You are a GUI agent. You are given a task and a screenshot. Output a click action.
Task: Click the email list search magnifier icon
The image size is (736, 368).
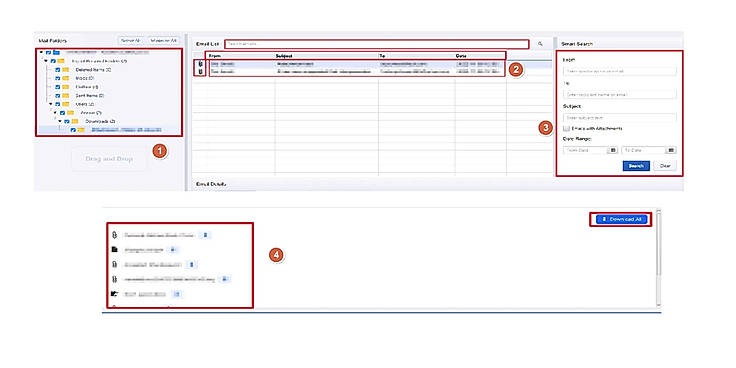tap(540, 44)
